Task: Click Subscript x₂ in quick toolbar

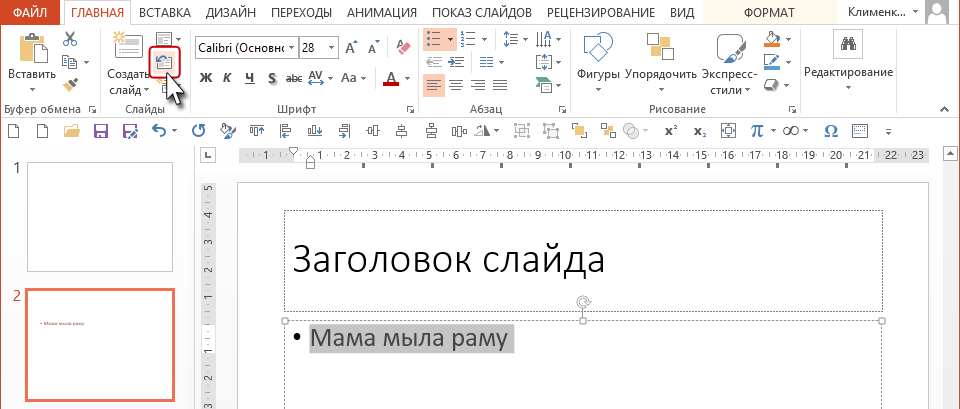Action: (x=700, y=131)
